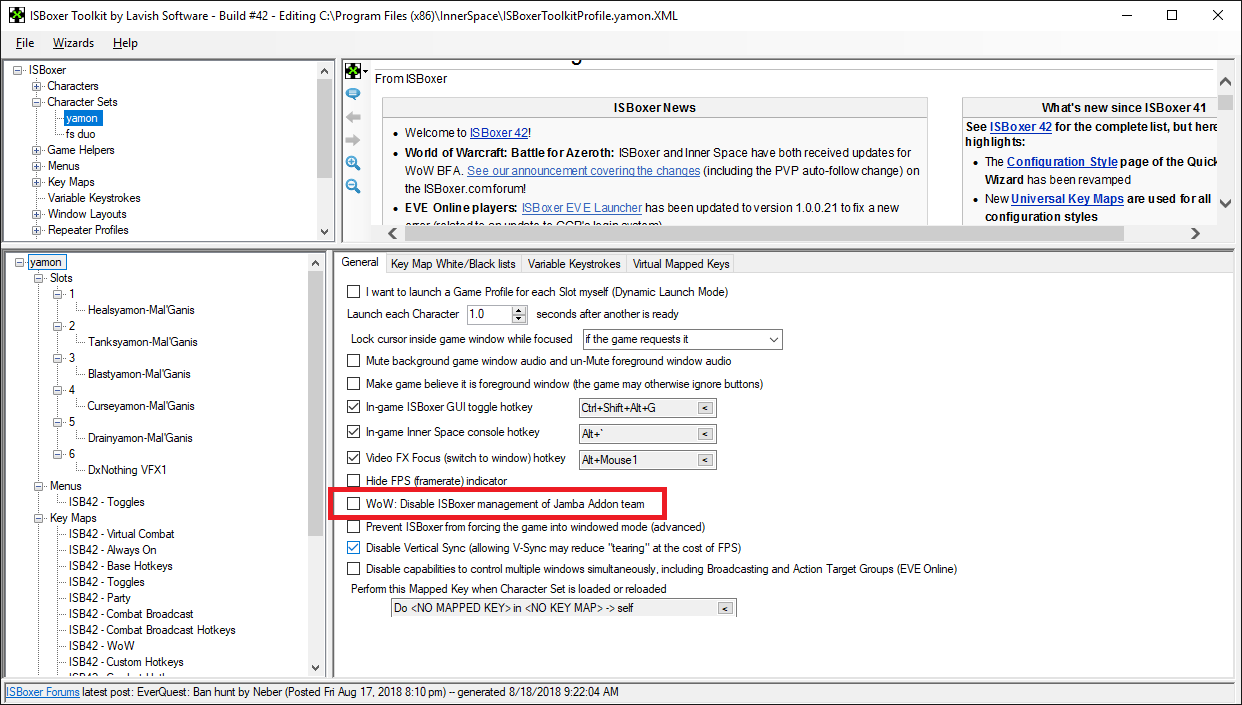This screenshot has height=705, width=1242.
Task: Click the arrow button beside NO MAPPED KEY field
Action: point(725,608)
